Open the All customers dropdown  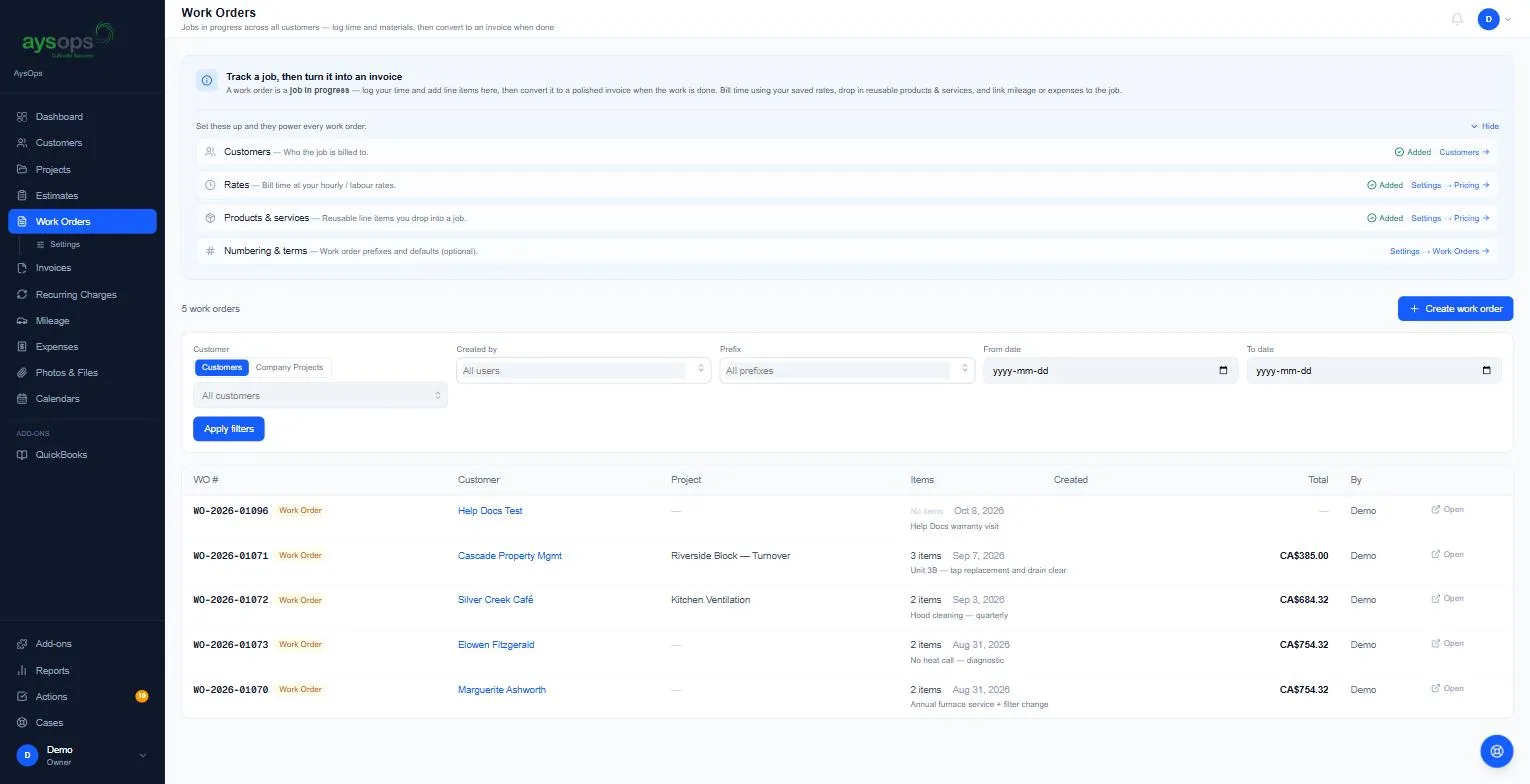pyautogui.click(x=320, y=396)
